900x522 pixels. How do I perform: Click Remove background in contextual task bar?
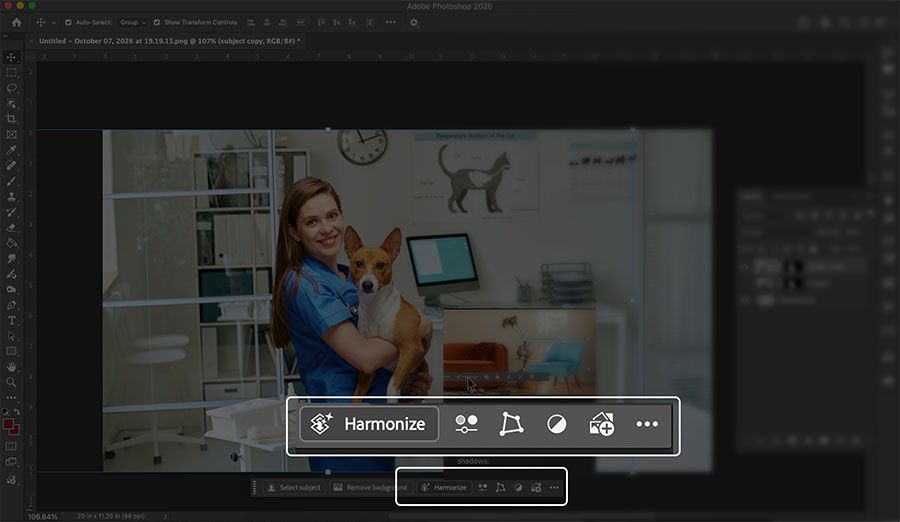(370, 488)
